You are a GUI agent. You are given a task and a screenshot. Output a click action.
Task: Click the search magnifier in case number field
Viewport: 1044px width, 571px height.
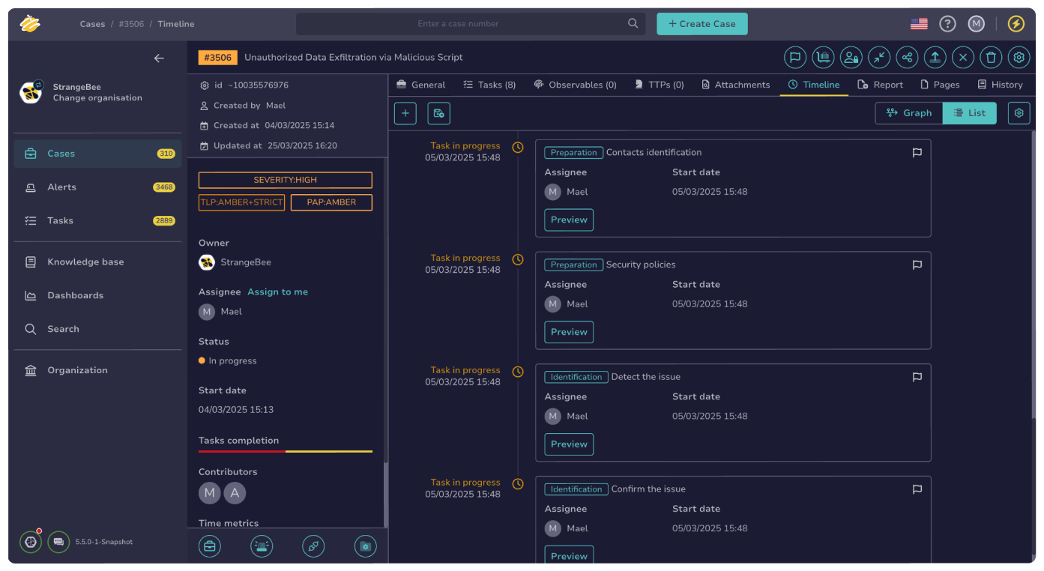[633, 23]
